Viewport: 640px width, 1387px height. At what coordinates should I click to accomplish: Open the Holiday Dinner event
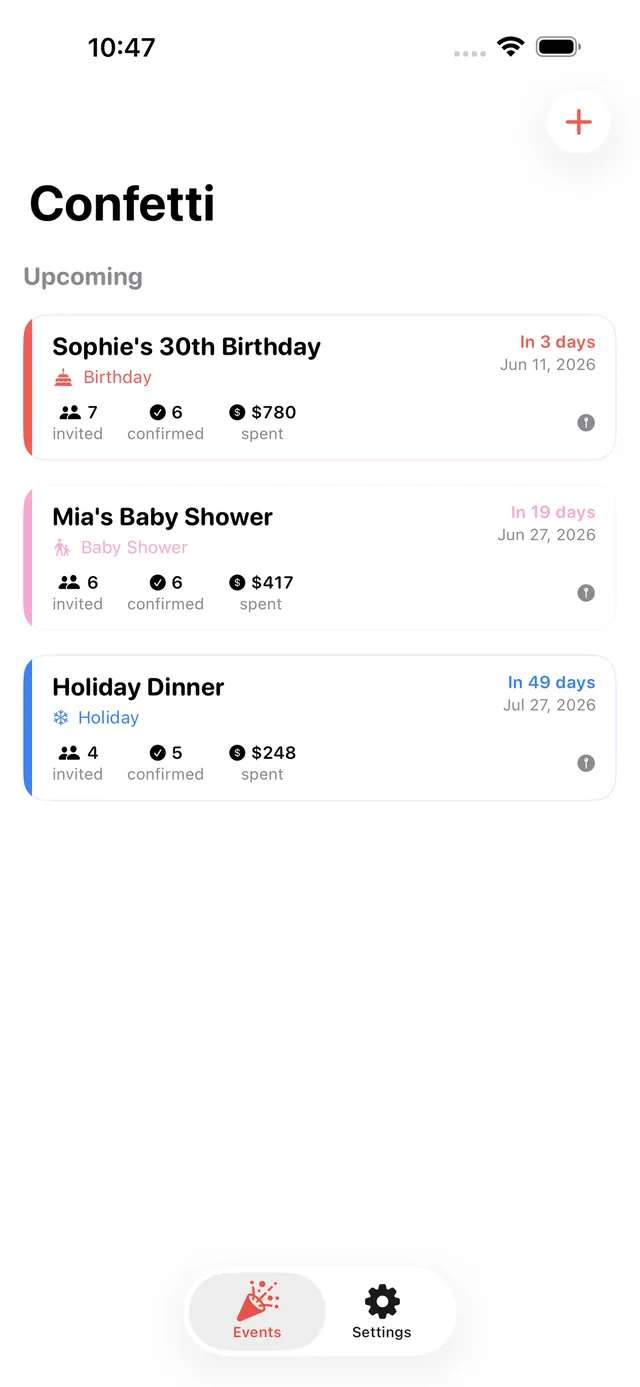click(319, 727)
